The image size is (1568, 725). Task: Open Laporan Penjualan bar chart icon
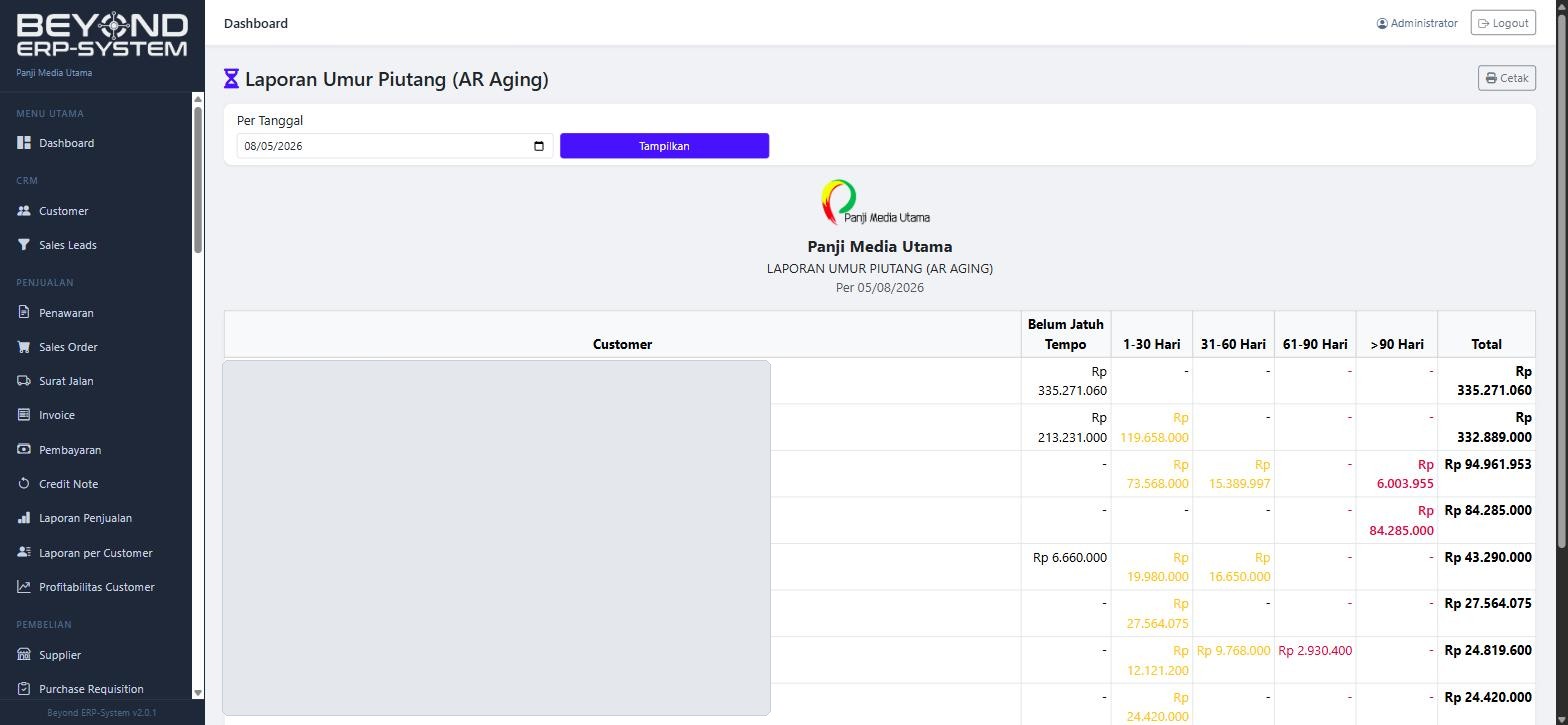[24, 518]
